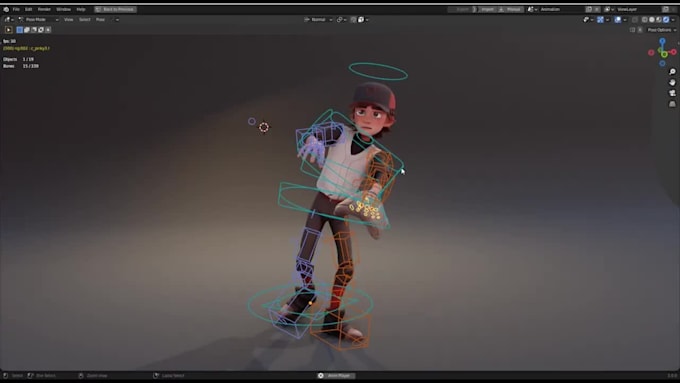Screen dimensions: 680x383
Task: Click the Pinout button in top bar
Action: [510, 9]
